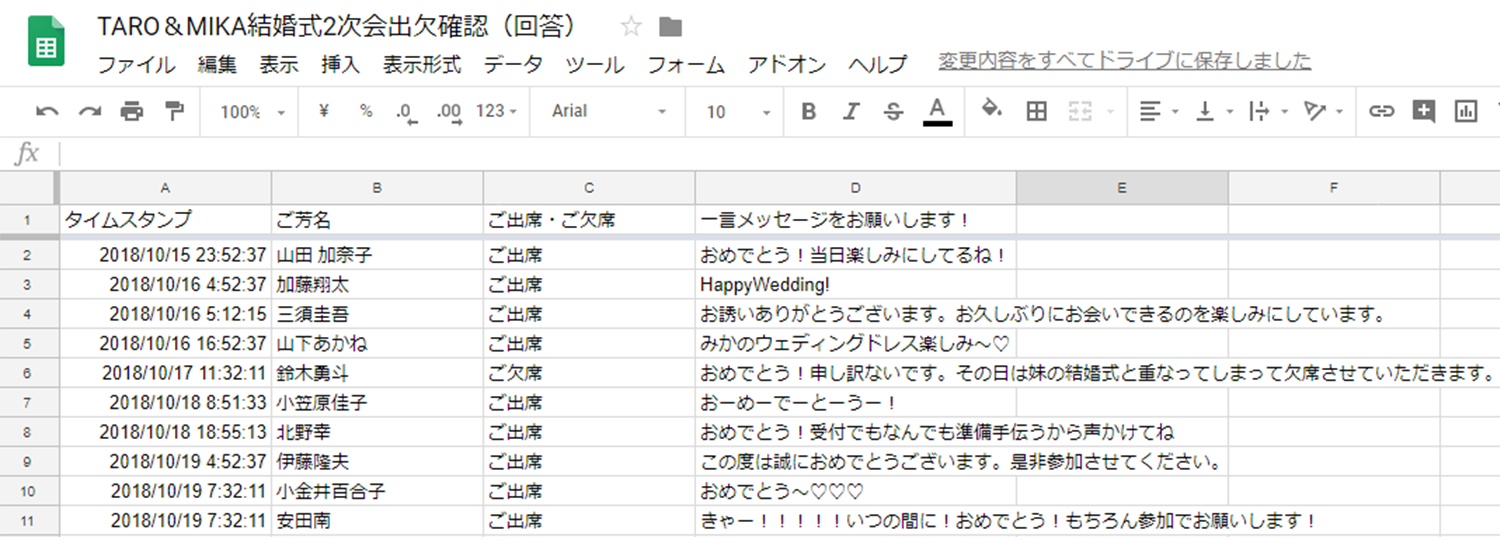Increase decimal places

pos(449,112)
